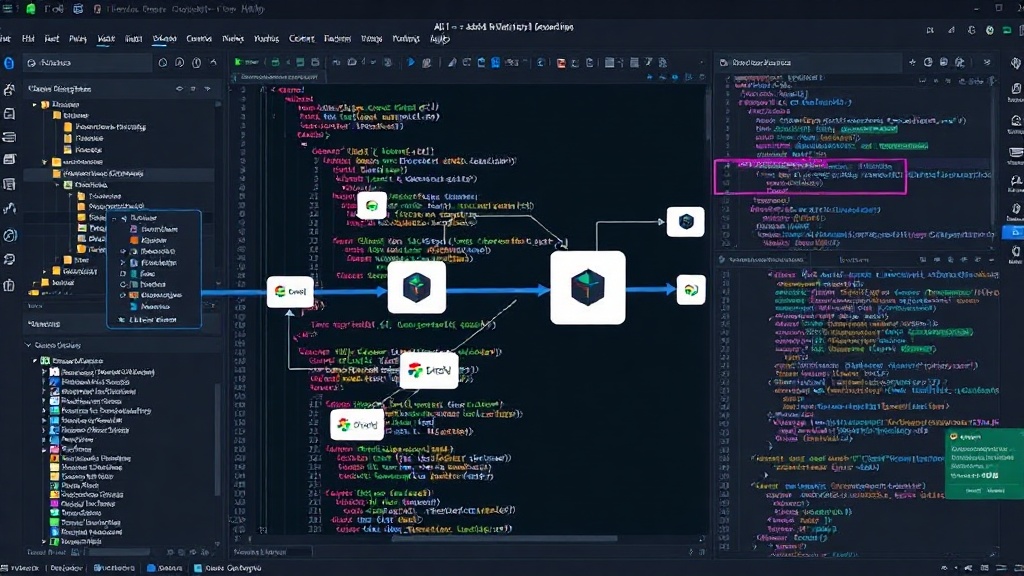Click the green app icon in title bar

(31, 9)
